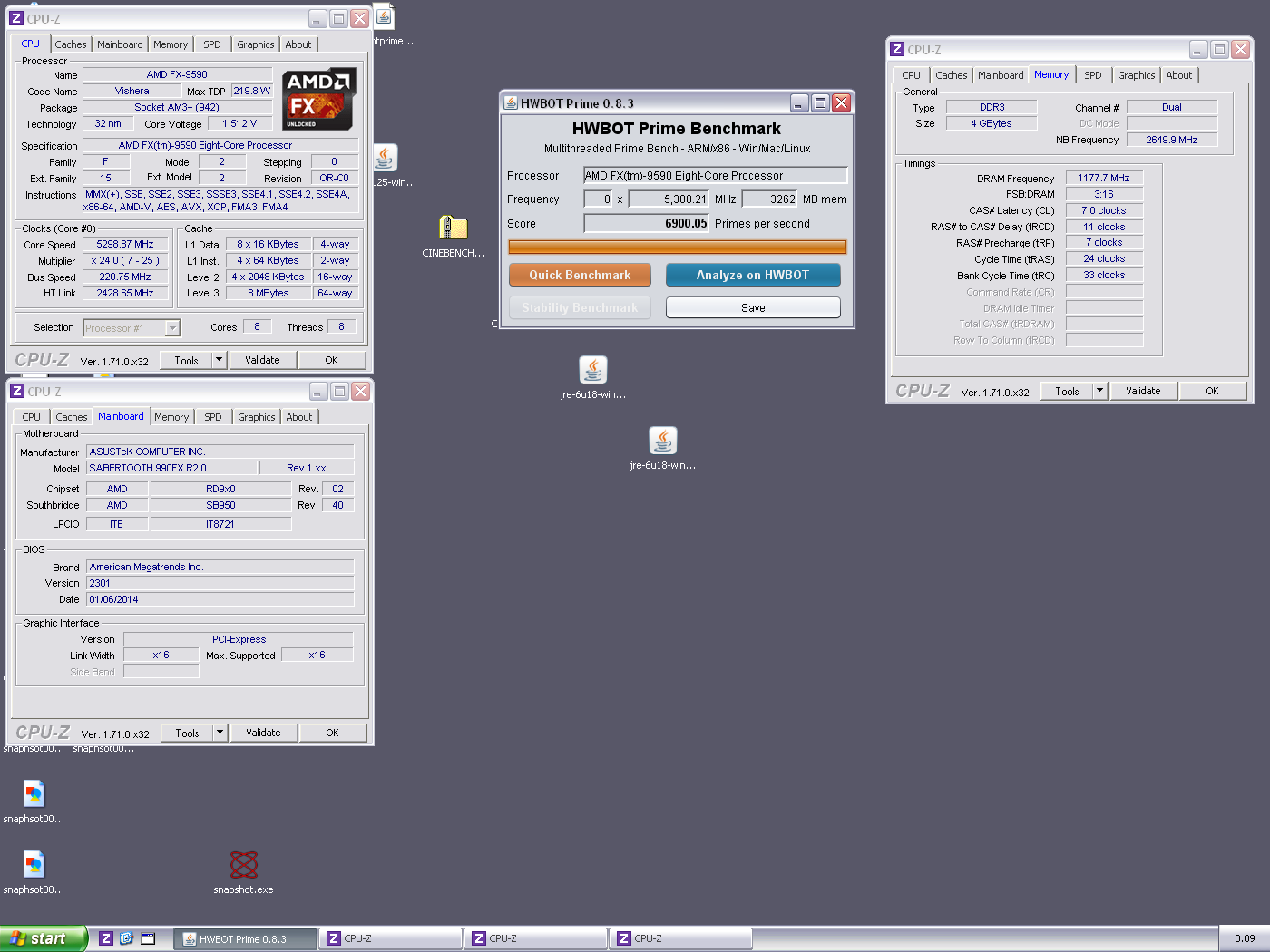
Task: Click the MB mem field showing 3262
Action: point(769,199)
